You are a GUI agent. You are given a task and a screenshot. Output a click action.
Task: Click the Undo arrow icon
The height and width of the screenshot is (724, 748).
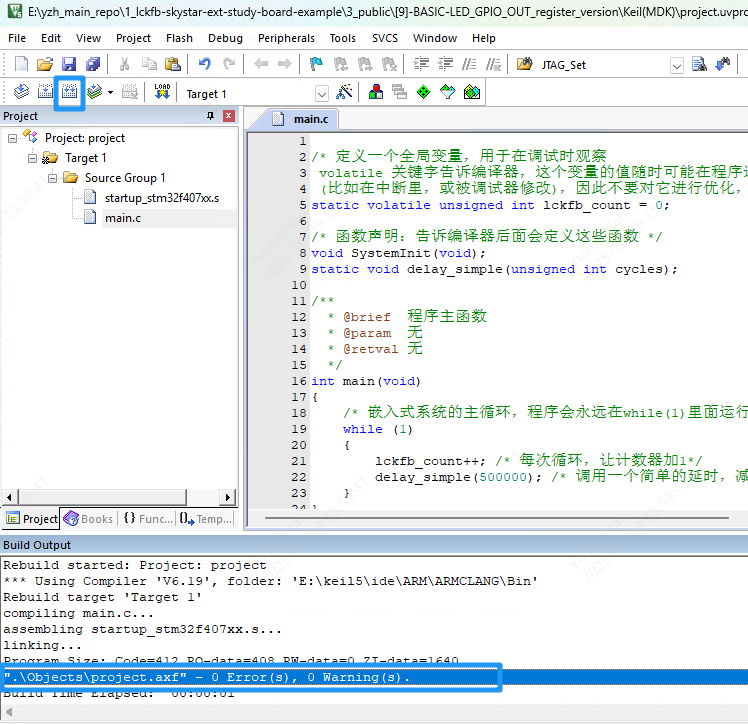click(204, 64)
